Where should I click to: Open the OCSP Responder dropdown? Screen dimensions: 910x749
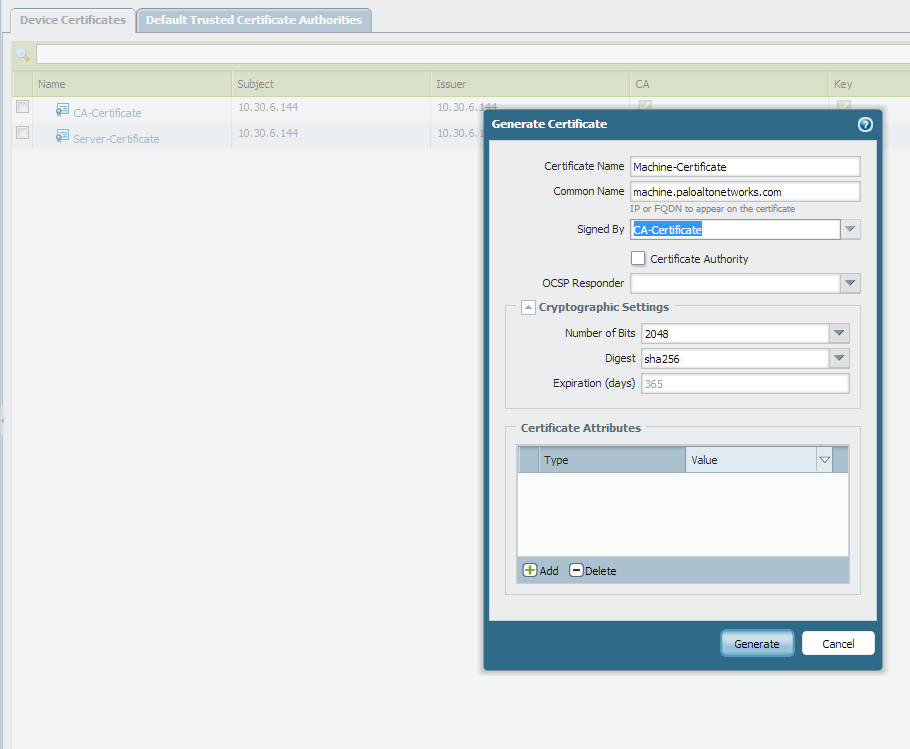click(x=850, y=283)
